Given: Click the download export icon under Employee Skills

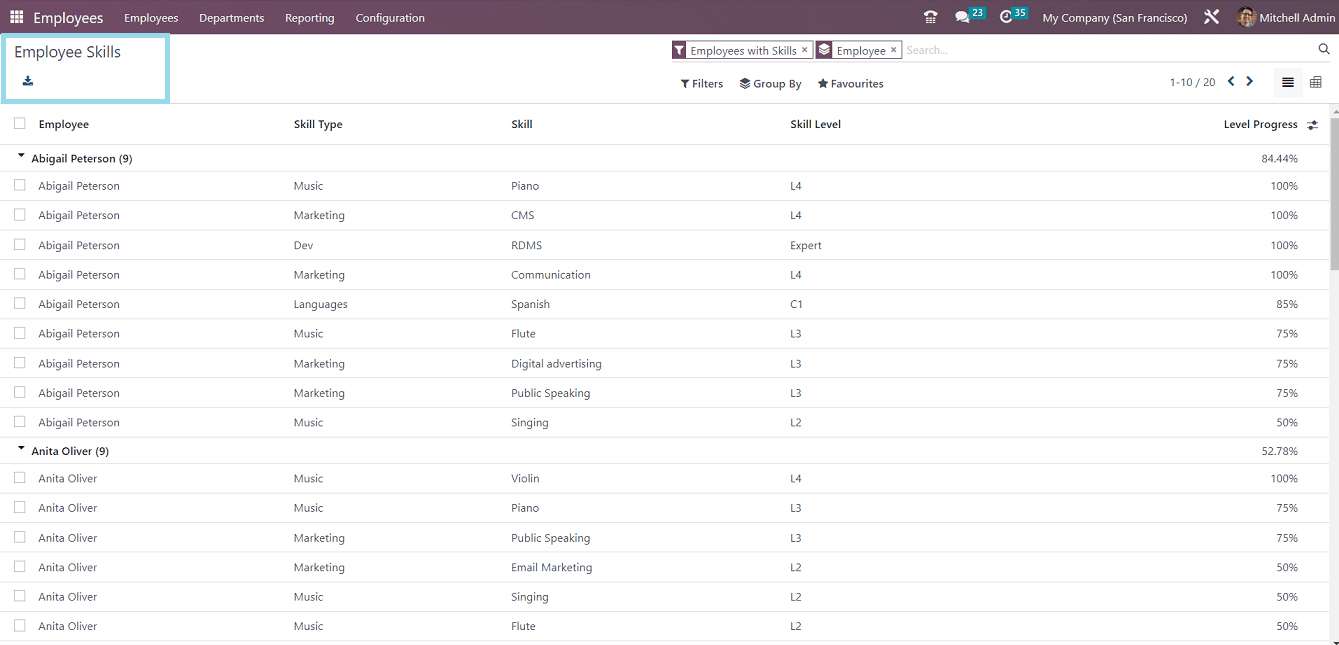Looking at the screenshot, I should tap(28, 81).
